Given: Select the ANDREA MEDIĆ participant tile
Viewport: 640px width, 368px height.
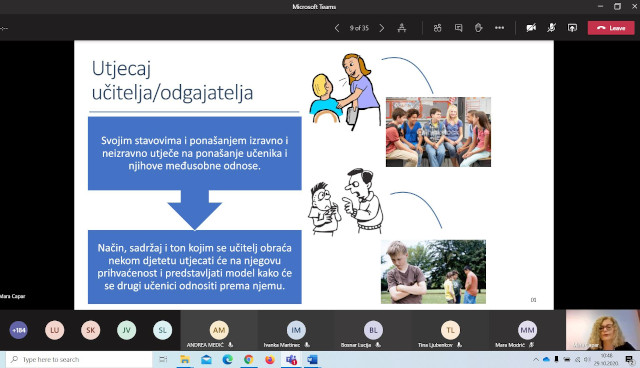Looking at the screenshot, I should (x=219, y=330).
